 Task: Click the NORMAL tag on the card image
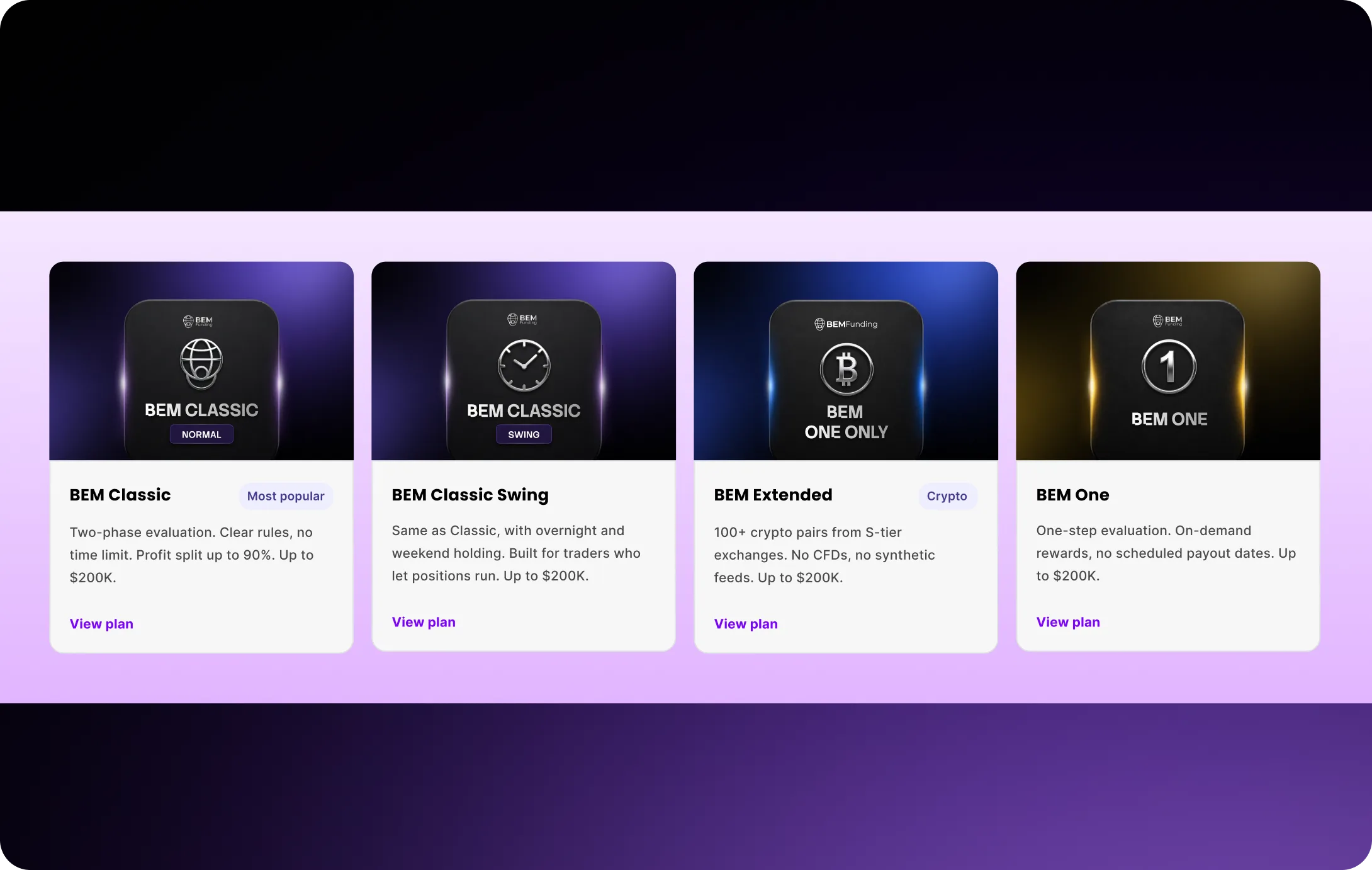pyautogui.click(x=201, y=434)
